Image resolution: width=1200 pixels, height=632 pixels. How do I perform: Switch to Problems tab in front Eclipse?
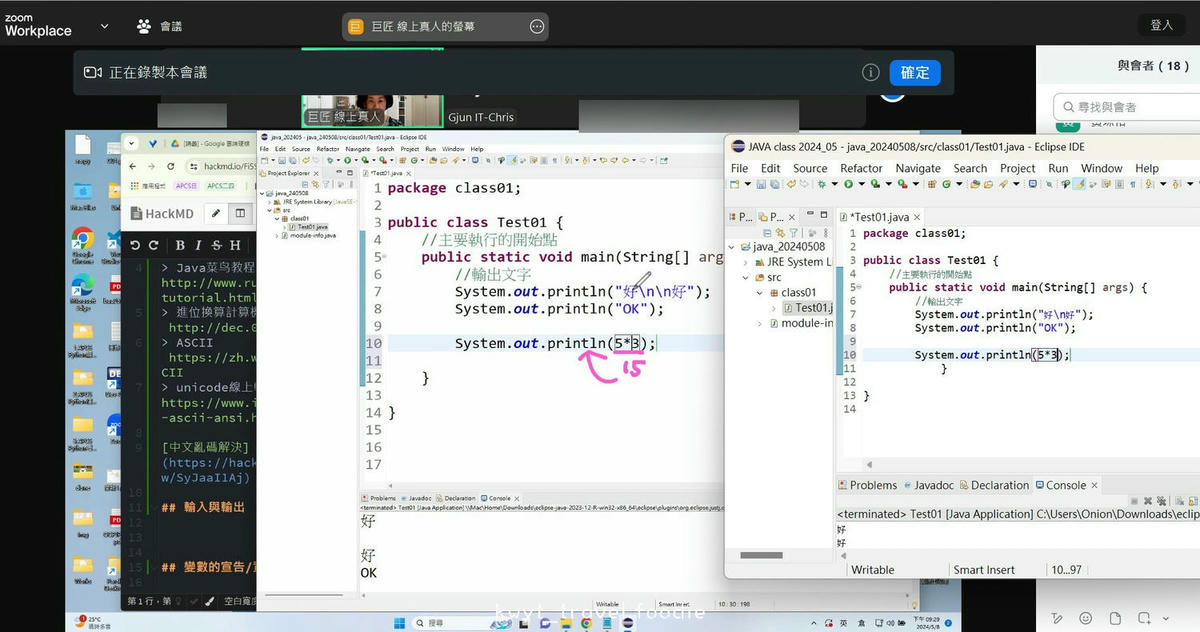click(x=867, y=485)
